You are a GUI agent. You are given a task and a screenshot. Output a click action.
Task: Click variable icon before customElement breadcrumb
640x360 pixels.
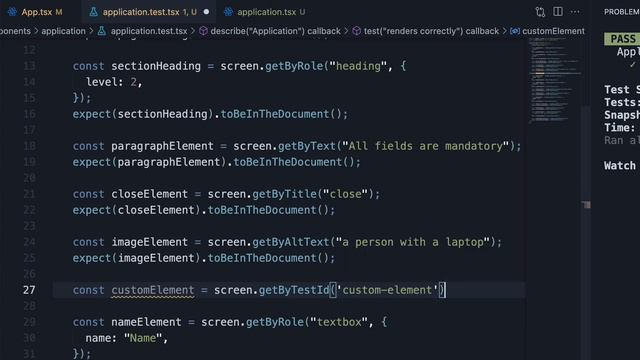pos(515,31)
